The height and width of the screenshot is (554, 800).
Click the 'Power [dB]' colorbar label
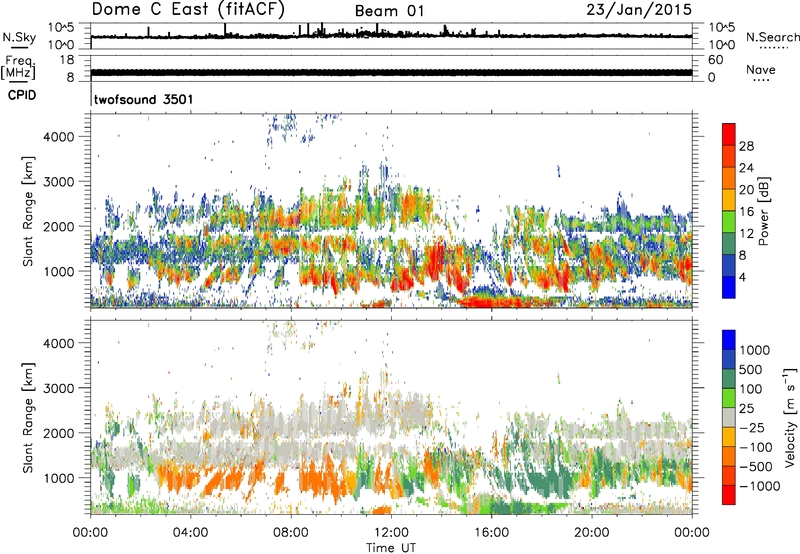point(763,211)
